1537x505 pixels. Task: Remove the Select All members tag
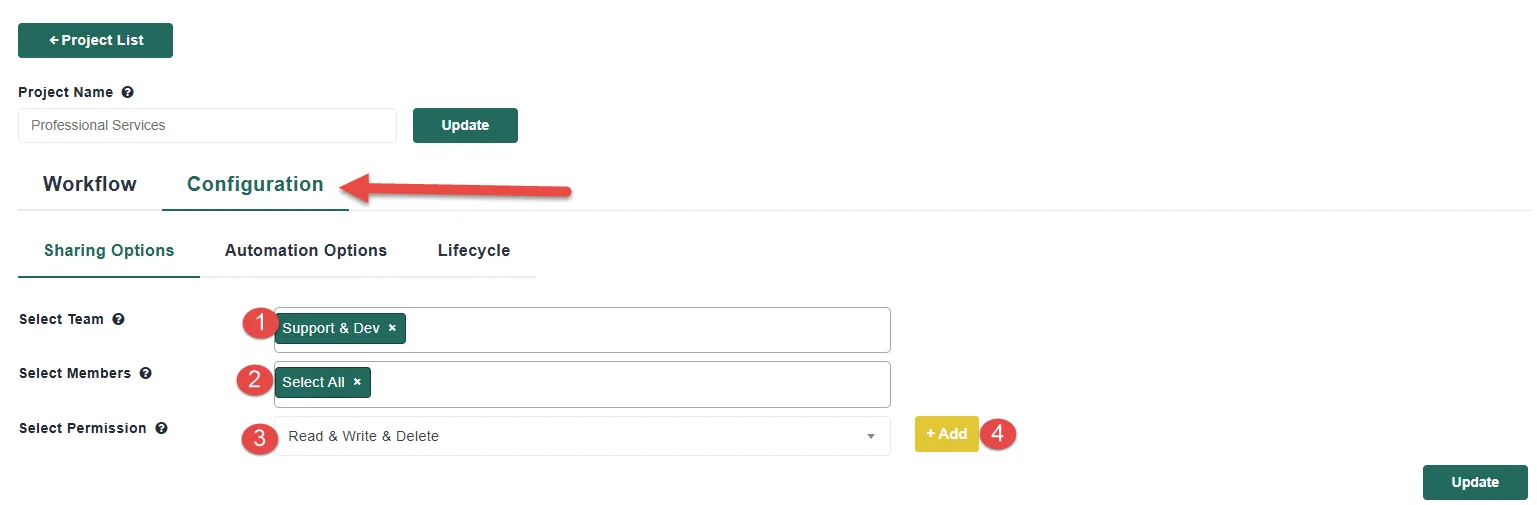[357, 382]
